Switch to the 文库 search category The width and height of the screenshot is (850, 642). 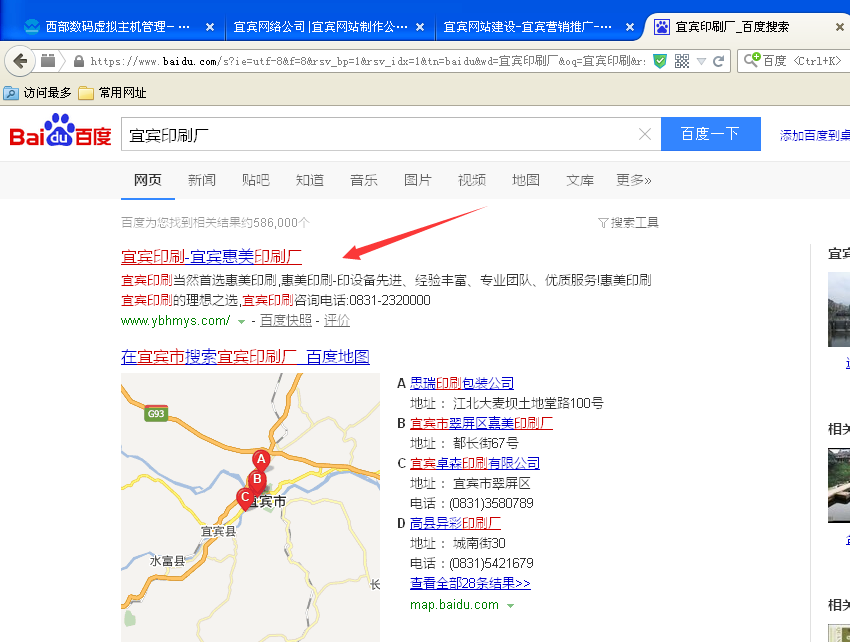(x=580, y=180)
